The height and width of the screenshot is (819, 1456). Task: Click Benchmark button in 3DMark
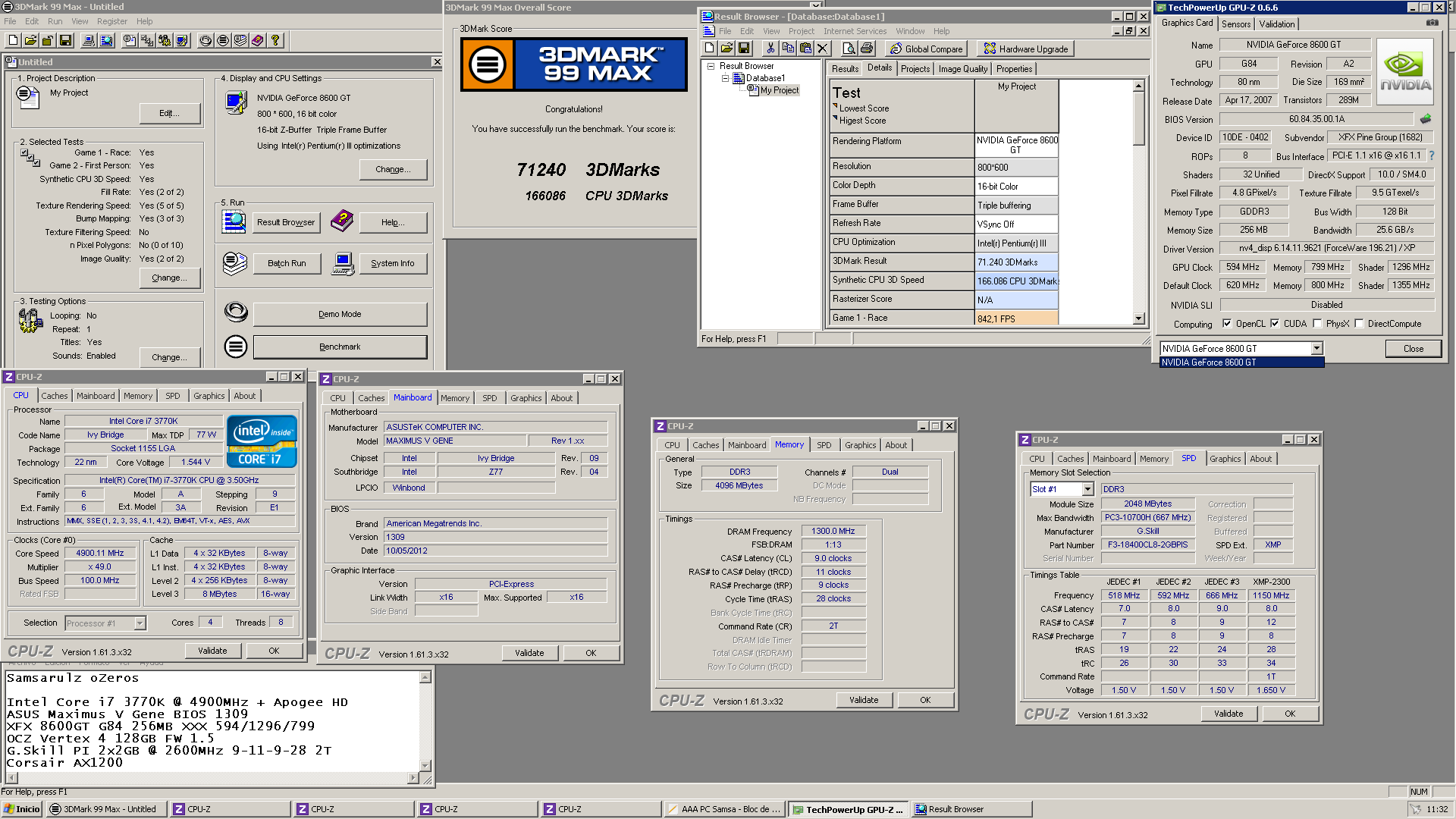click(340, 347)
